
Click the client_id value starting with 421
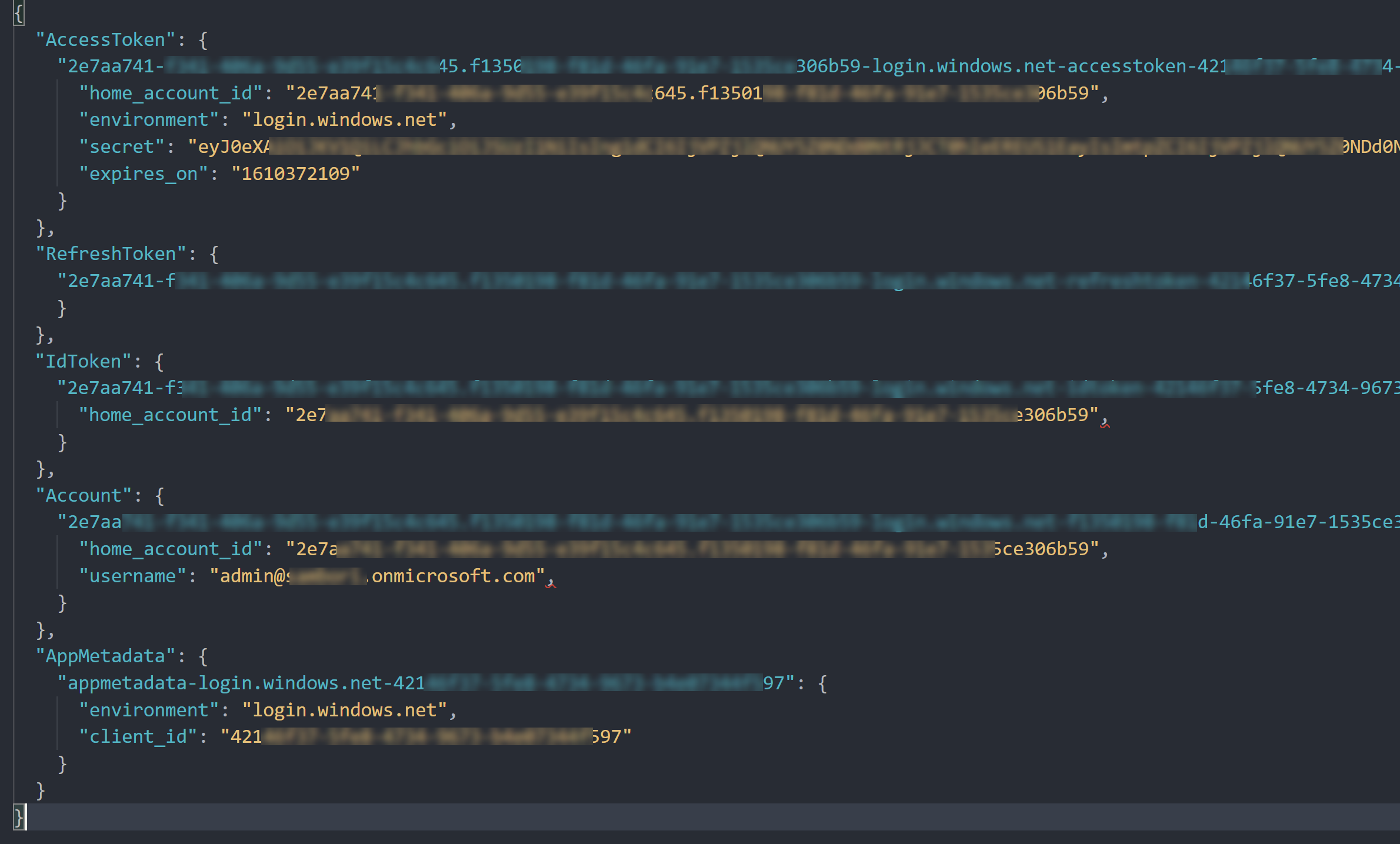click(426, 736)
